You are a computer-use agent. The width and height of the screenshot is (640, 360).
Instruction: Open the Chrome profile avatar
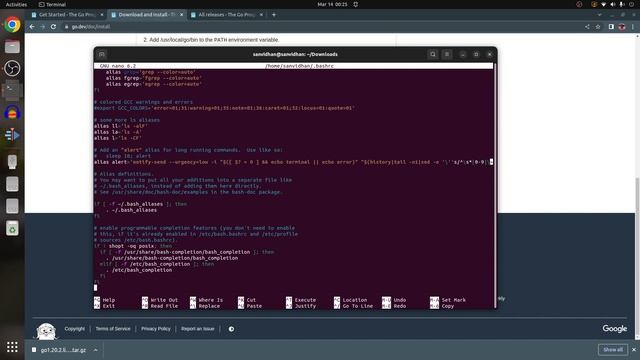(x=622, y=27)
